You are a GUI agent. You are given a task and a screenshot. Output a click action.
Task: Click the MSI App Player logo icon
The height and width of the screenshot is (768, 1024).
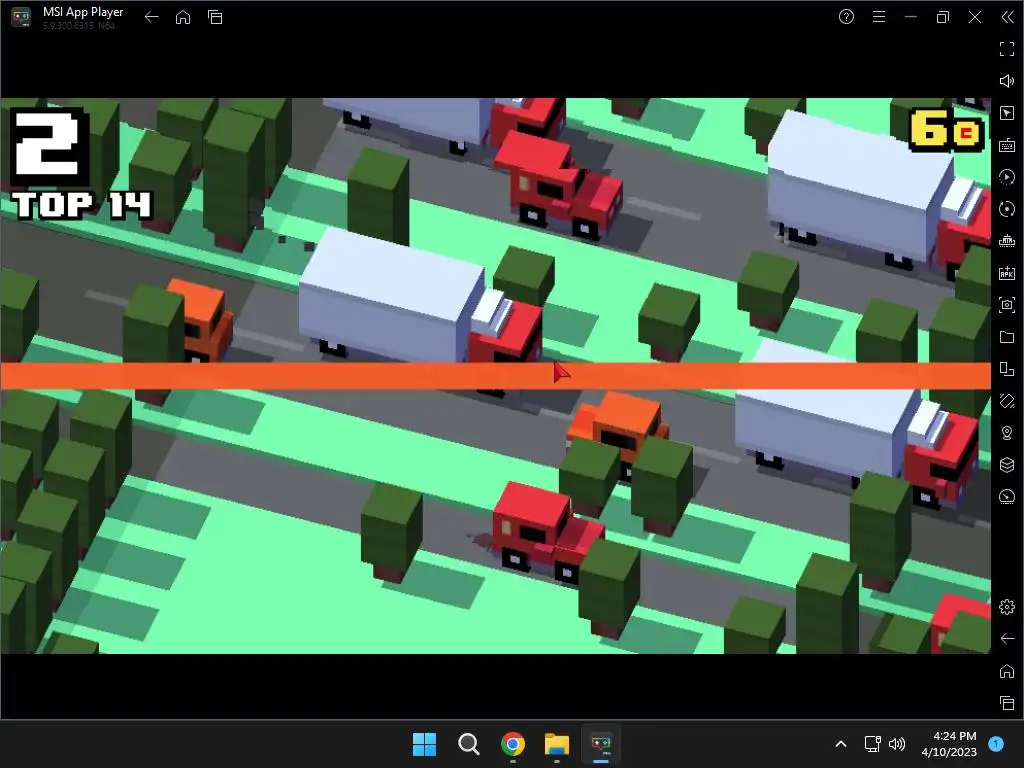[21, 17]
